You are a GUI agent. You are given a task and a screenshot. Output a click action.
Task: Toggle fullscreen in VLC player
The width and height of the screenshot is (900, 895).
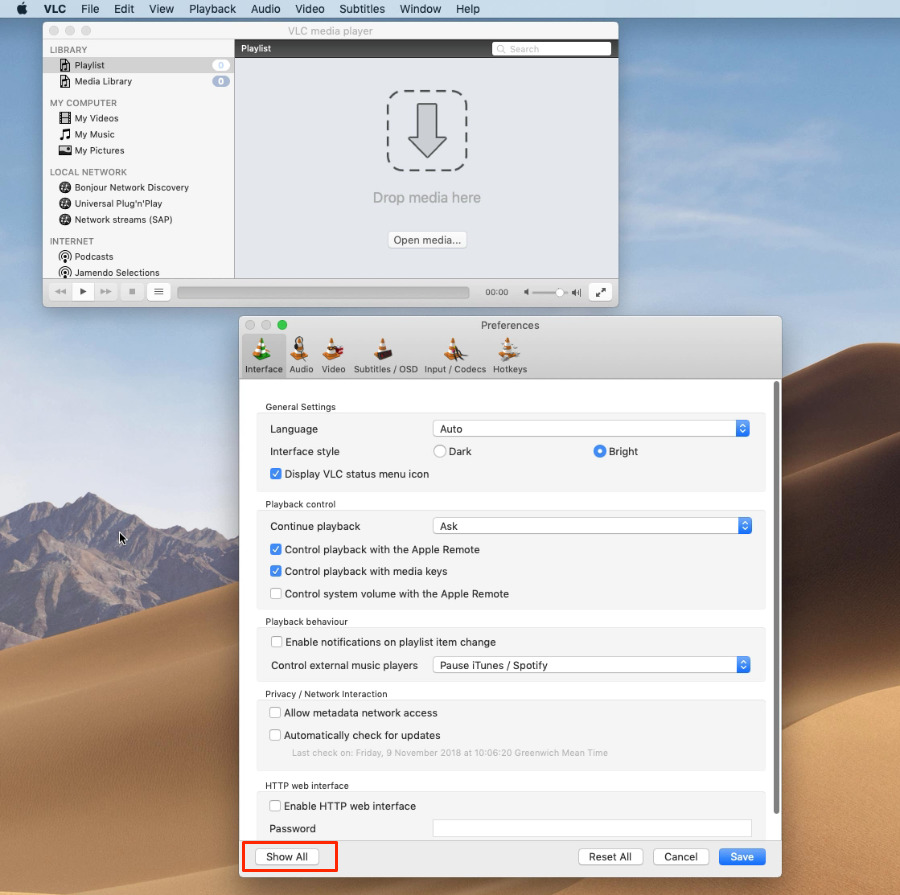(600, 292)
